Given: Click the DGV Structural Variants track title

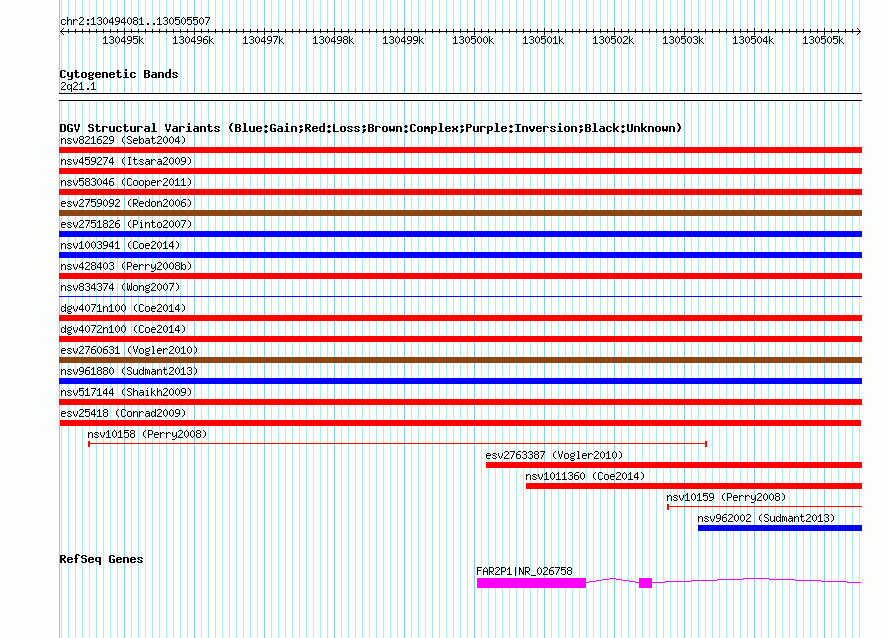Looking at the screenshot, I should (371, 128).
